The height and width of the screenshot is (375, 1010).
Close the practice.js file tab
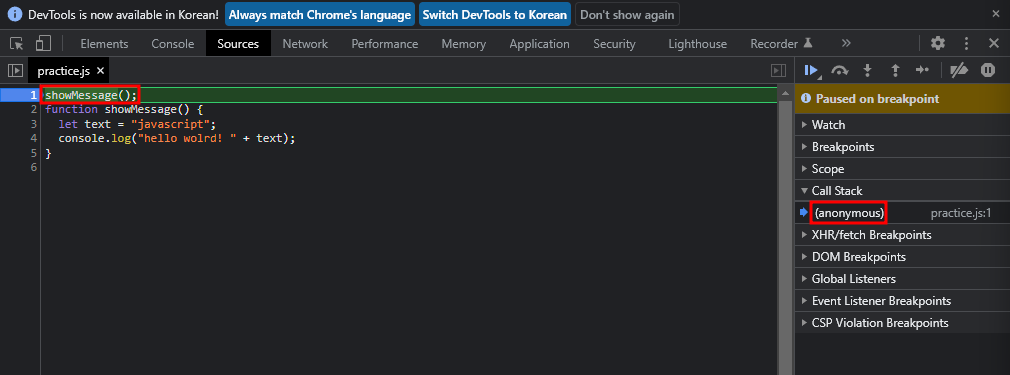coord(100,70)
